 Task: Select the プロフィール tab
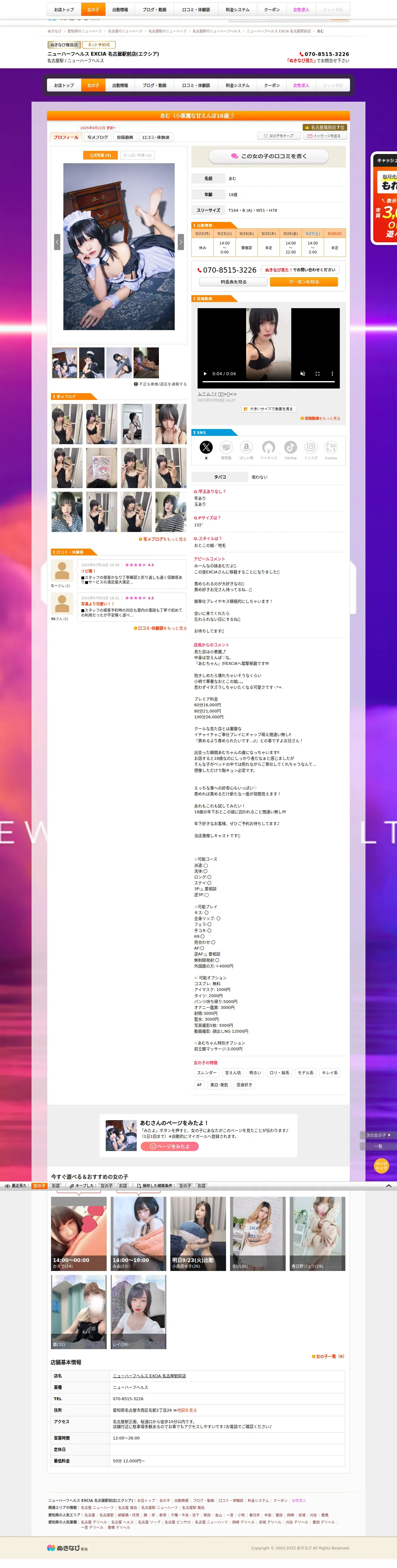click(x=66, y=138)
